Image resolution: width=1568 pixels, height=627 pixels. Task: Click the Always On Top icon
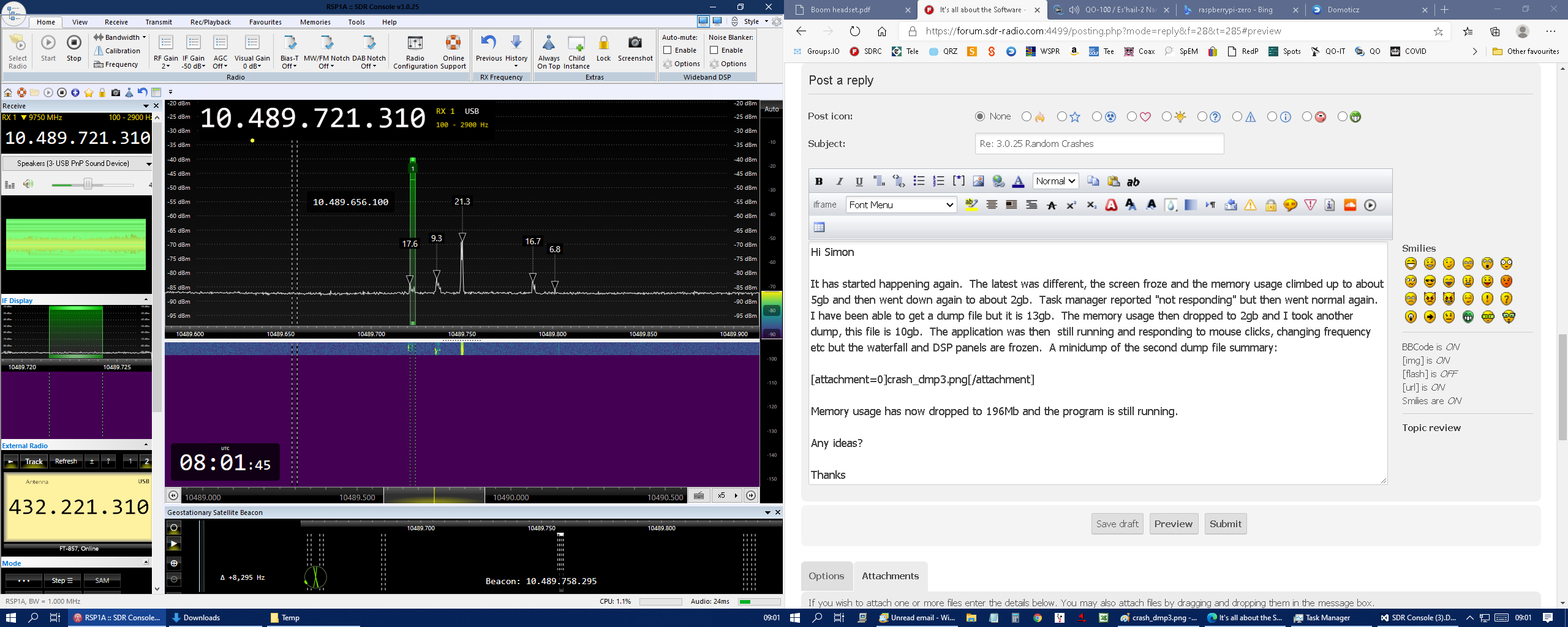[x=548, y=43]
